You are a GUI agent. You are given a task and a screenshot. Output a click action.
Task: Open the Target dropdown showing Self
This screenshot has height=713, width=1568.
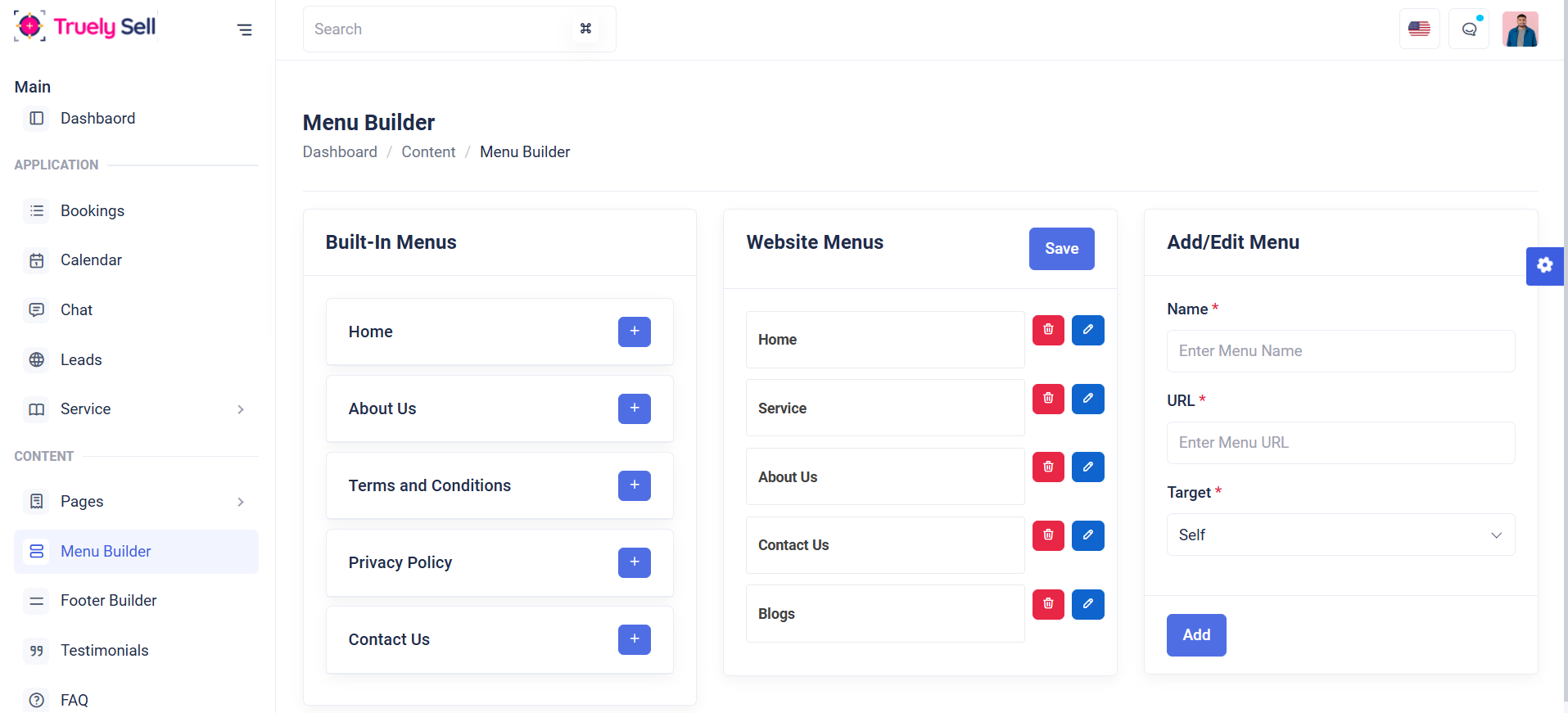[x=1340, y=535]
